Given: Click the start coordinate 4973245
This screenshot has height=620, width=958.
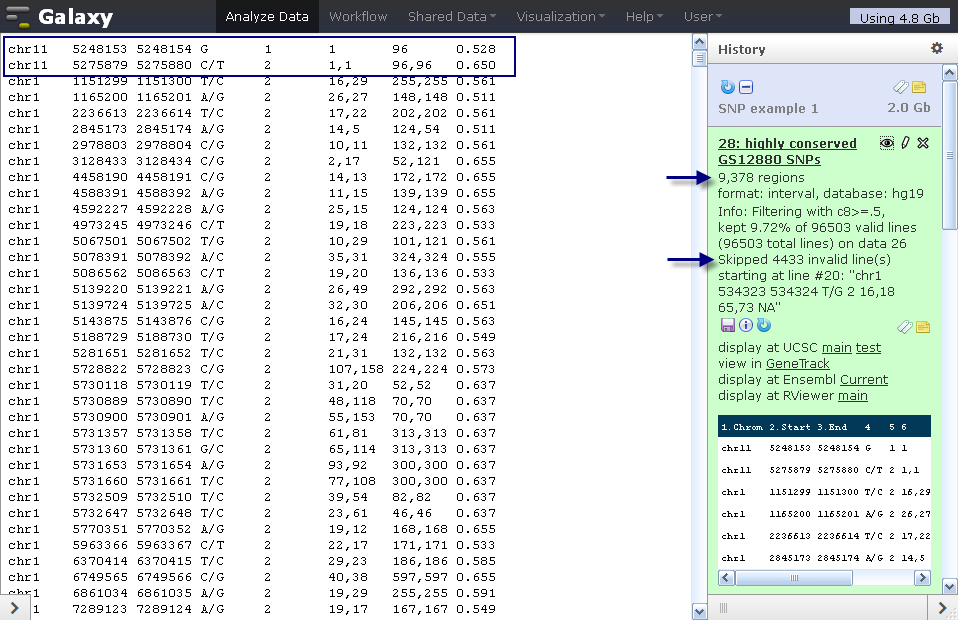Looking at the screenshot, I should 100,225.
